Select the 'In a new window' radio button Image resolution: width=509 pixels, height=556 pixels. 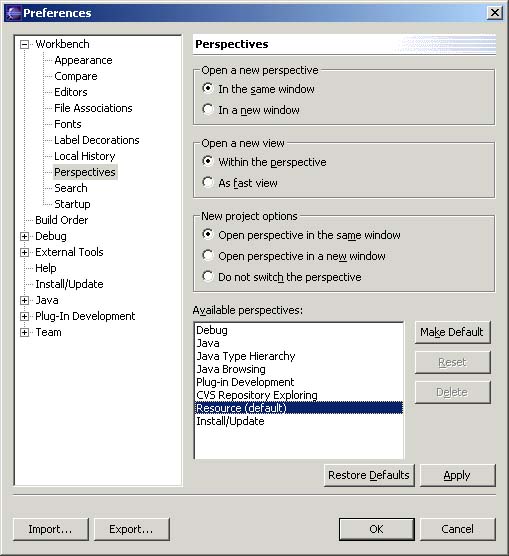pos(208,109)
